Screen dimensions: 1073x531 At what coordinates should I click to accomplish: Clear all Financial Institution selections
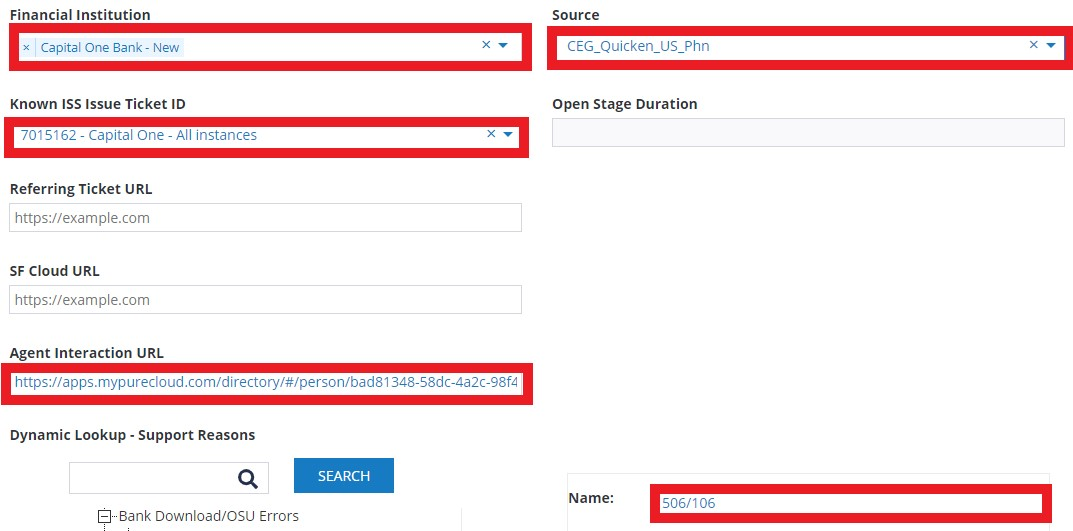point(486,45)
